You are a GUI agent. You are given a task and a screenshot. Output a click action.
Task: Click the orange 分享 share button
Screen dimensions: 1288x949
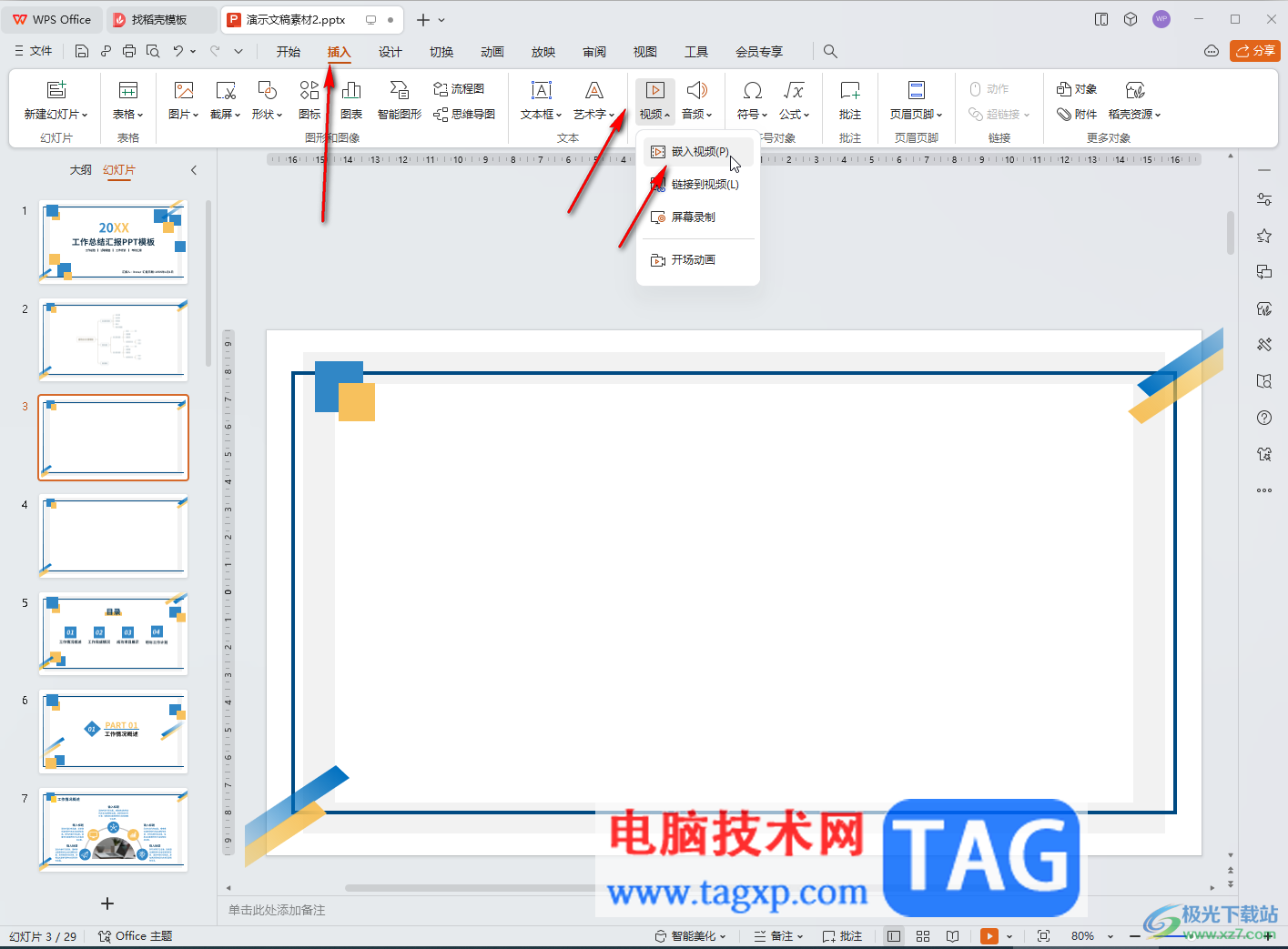point(1255,51)
